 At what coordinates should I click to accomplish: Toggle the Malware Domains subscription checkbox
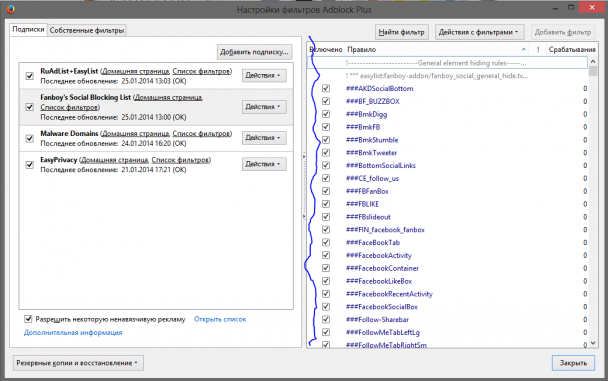click(x=29, y=138)
